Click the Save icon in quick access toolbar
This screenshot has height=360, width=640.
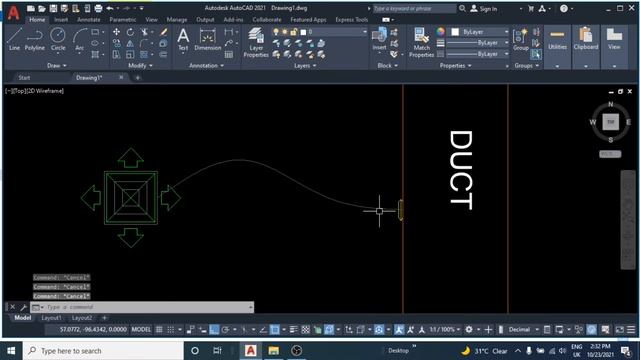pyautogui.click(x=53, y=8)
